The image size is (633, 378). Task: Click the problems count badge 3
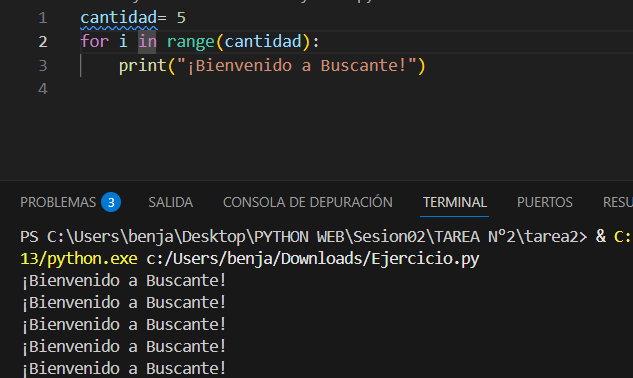[111, 202]
